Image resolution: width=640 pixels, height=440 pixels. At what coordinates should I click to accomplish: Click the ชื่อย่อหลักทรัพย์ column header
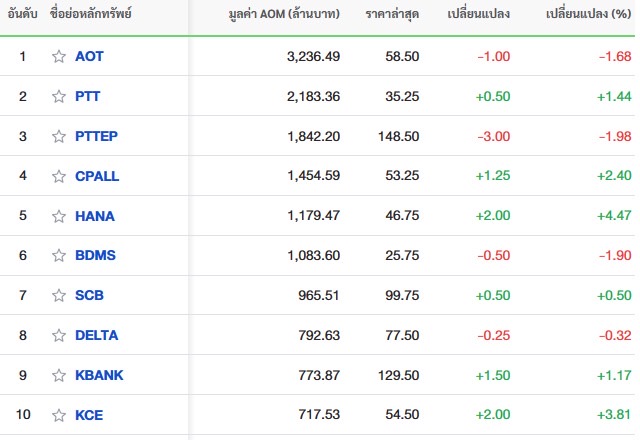[x=91, y=14]
